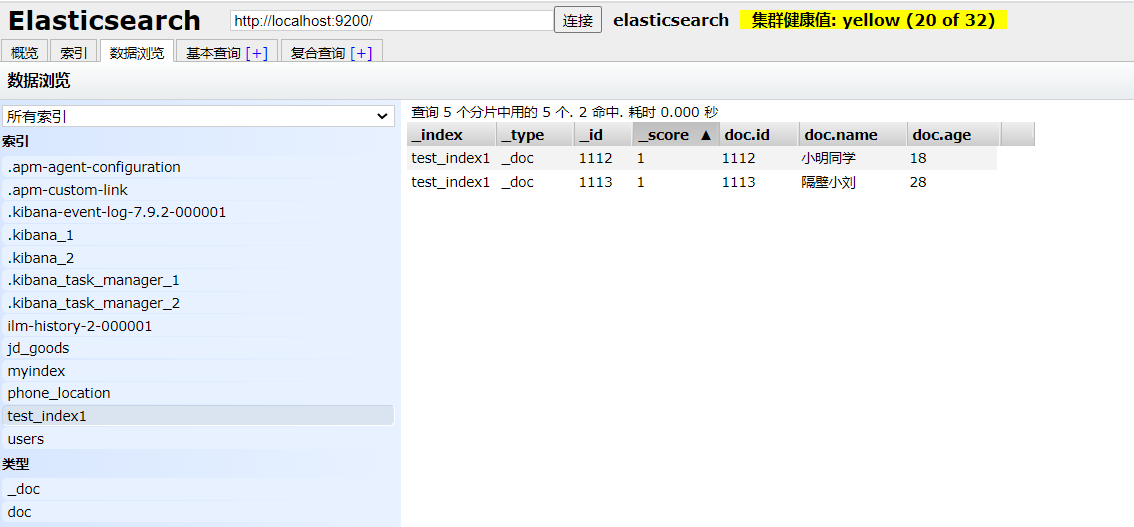Image resolution: width=1134 pixels, height=527 pixels.
Task: Click the 连接 connect button
Action: 577,20
